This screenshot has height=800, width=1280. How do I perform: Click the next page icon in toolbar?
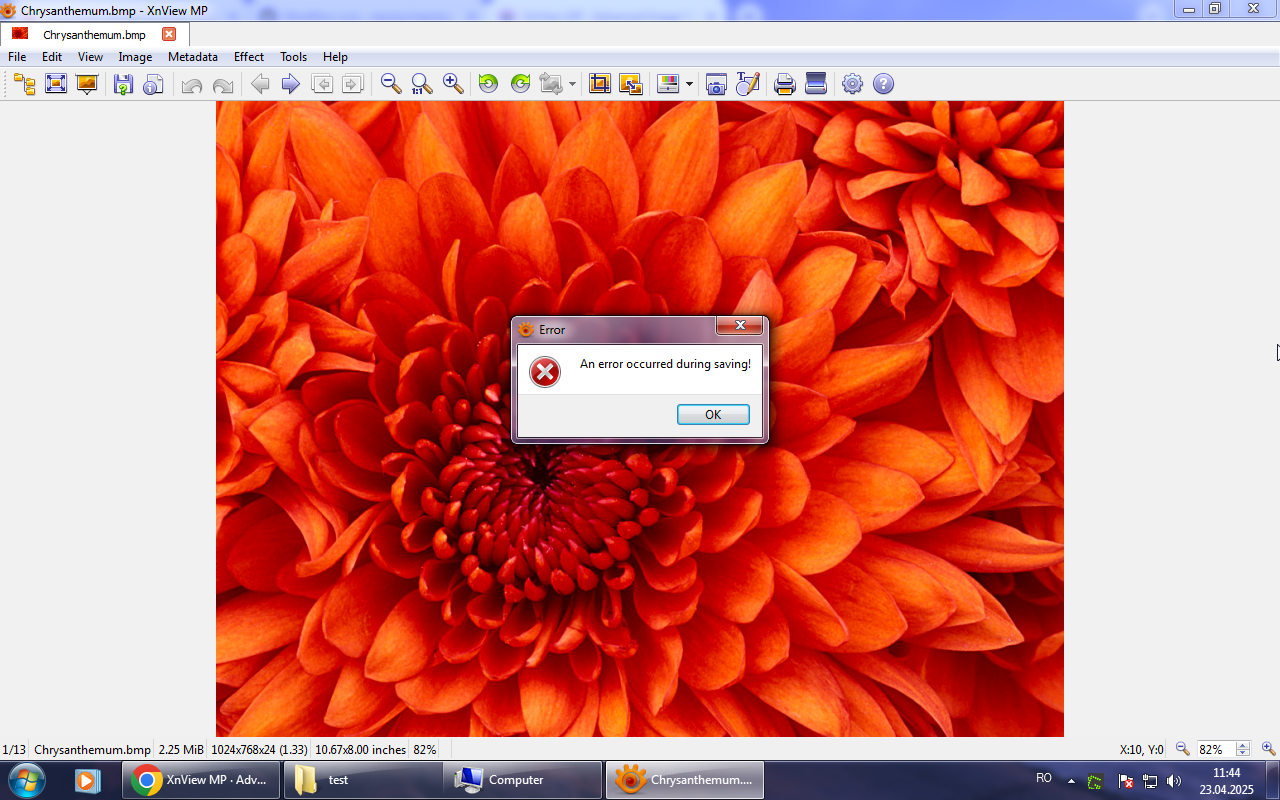pyautogui.click(x=352, y=84)
